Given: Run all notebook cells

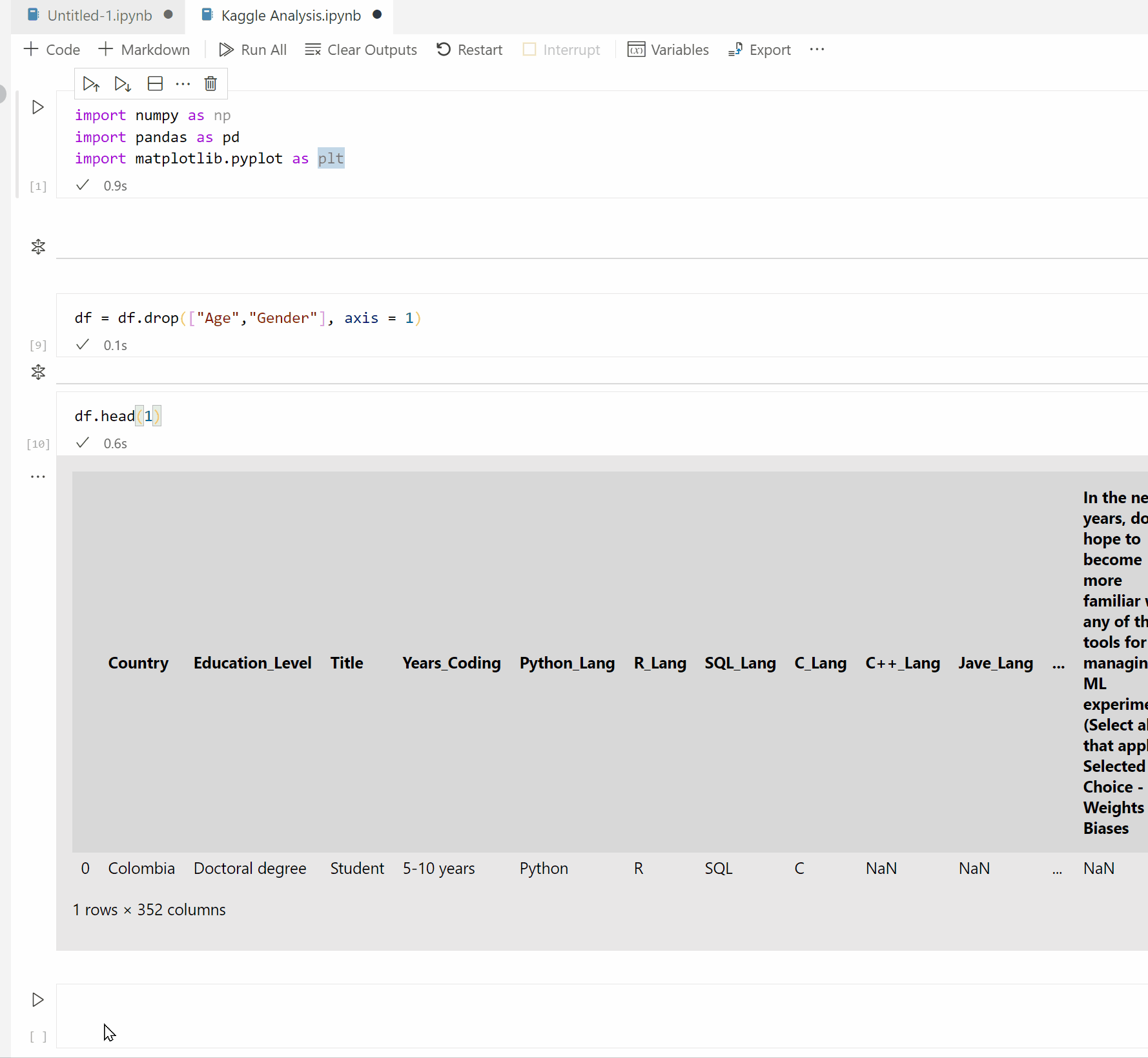Looking at the screenshot, I should (x=252, y=50).
